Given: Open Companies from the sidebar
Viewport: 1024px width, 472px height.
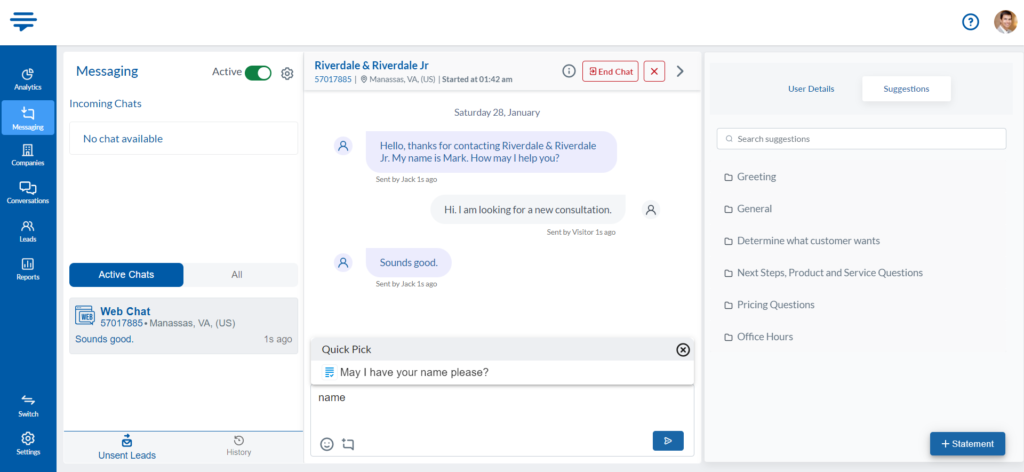Looking at the screenshot, I should coord(28,154).
